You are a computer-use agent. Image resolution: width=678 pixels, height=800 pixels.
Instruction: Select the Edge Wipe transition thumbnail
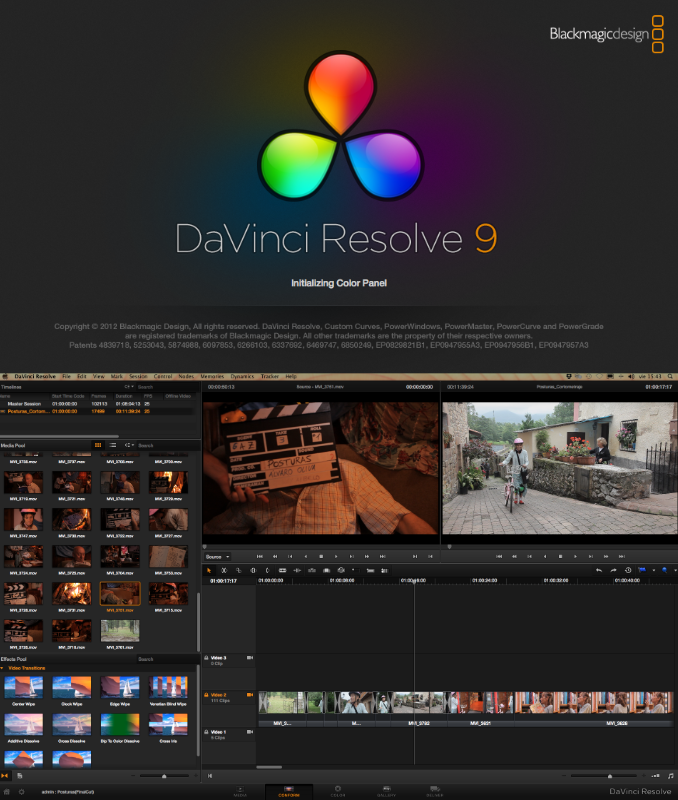(120, 687)
